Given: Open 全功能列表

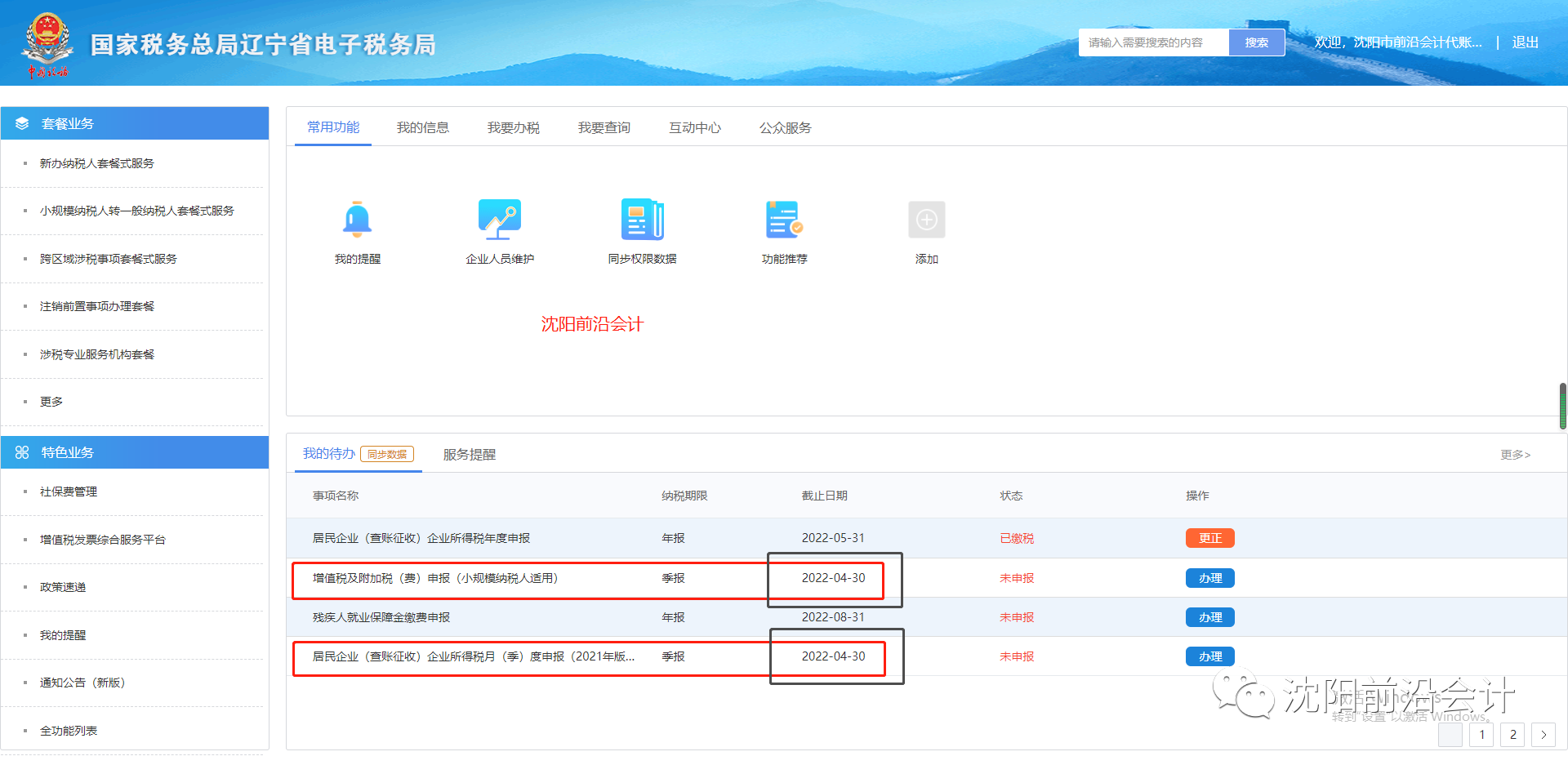Looking at the screenshot, I should coord(69,731).
